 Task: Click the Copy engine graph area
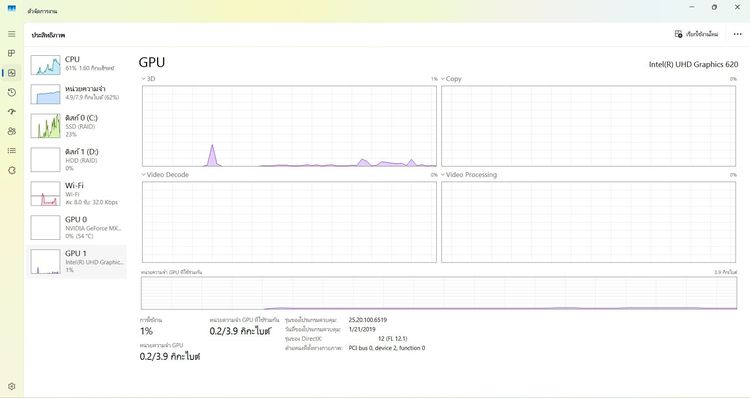pos(588,126)
